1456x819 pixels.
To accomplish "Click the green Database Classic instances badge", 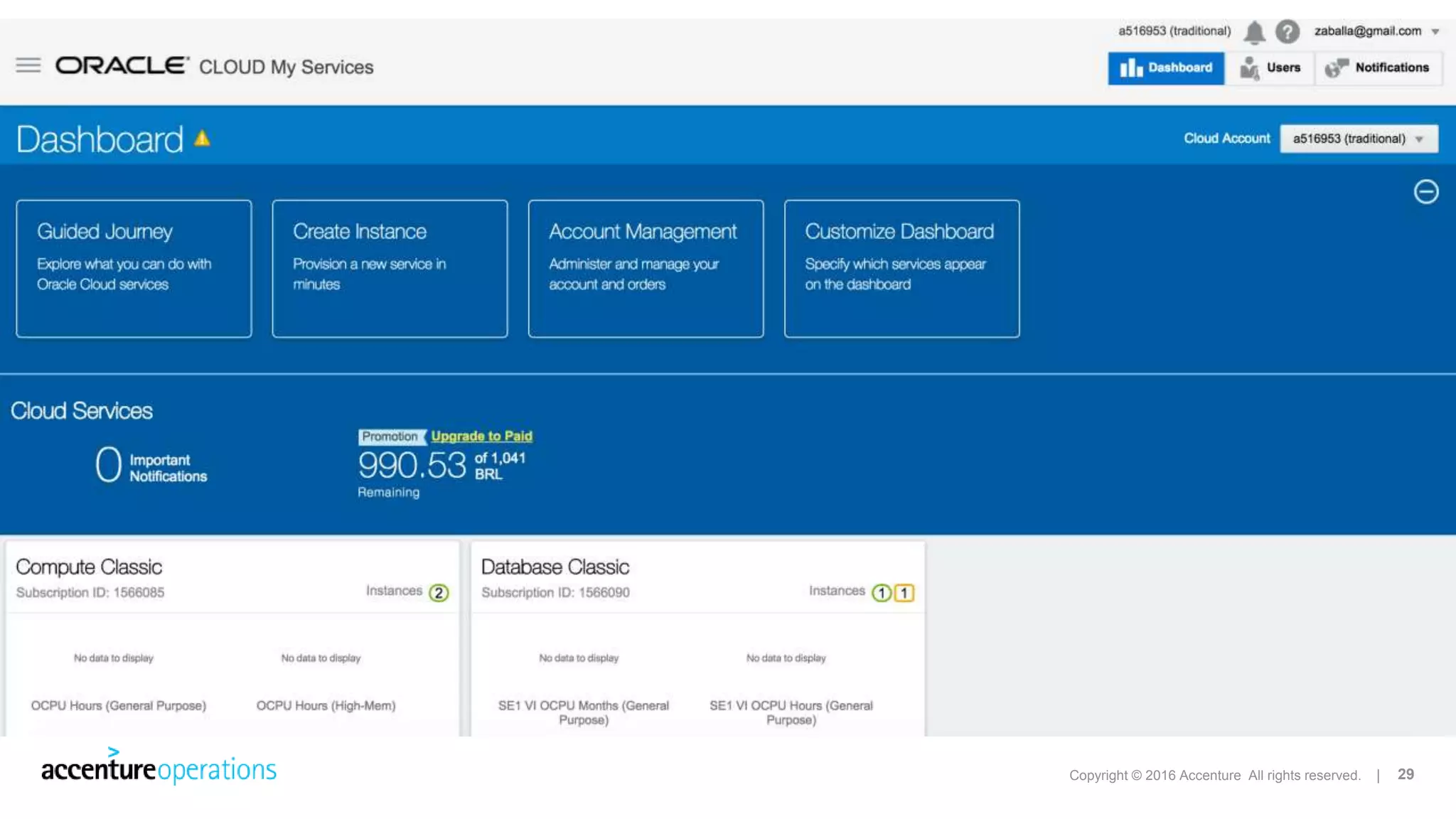I will coord(882,592).
